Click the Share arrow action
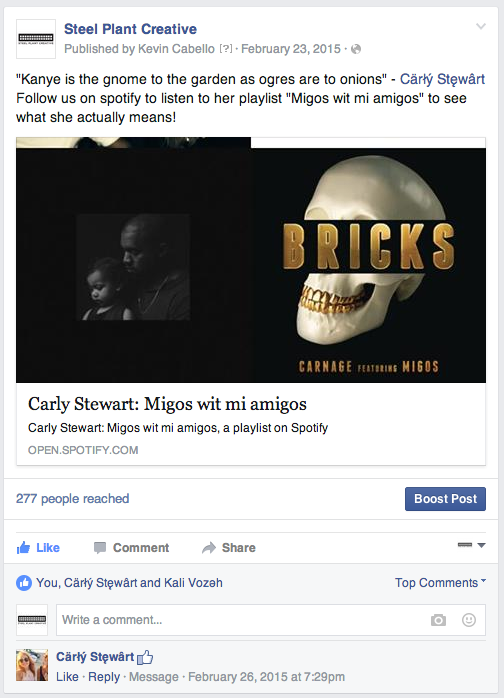This screenshot has height=698, width=504. [229, 548]
